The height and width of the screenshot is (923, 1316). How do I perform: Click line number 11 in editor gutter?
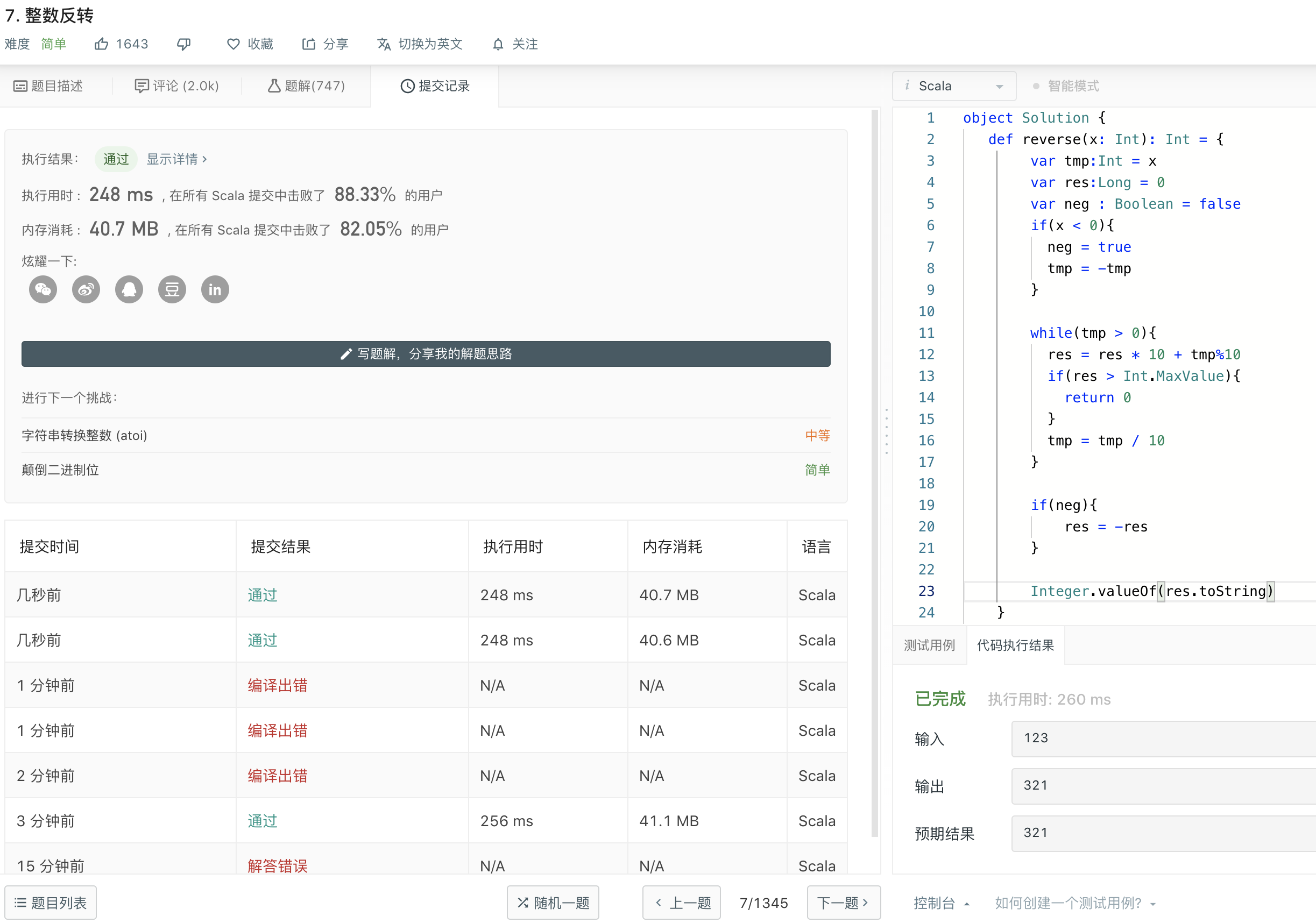pos(926,333)
